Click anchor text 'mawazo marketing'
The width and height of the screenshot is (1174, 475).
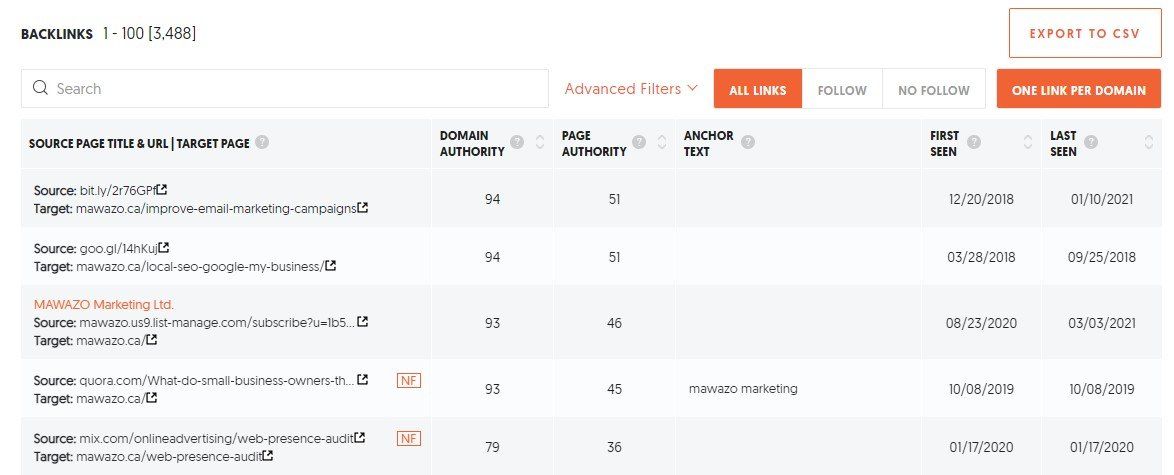point(743,389)
